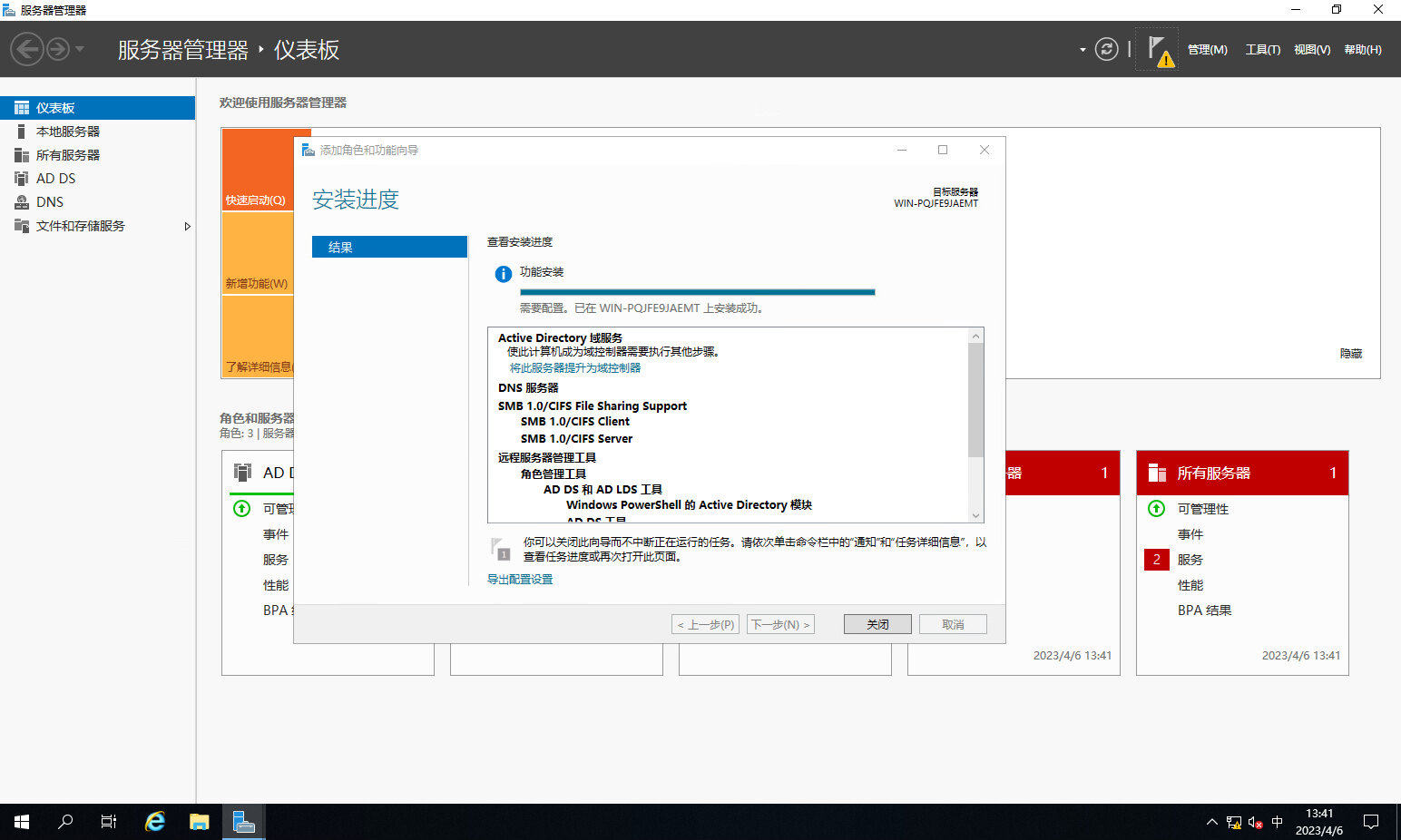This screenshot has width=1401, height=840.
Task: Open the 管理(M) menu
Action: tap(1207, 50)
